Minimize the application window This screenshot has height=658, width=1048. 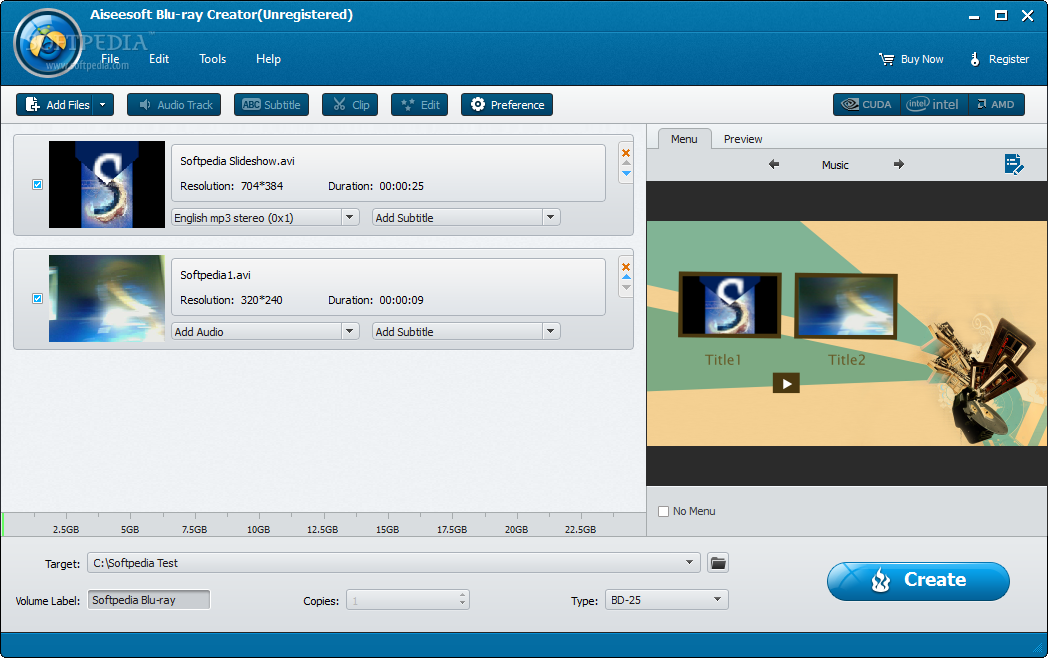(974, 16)
